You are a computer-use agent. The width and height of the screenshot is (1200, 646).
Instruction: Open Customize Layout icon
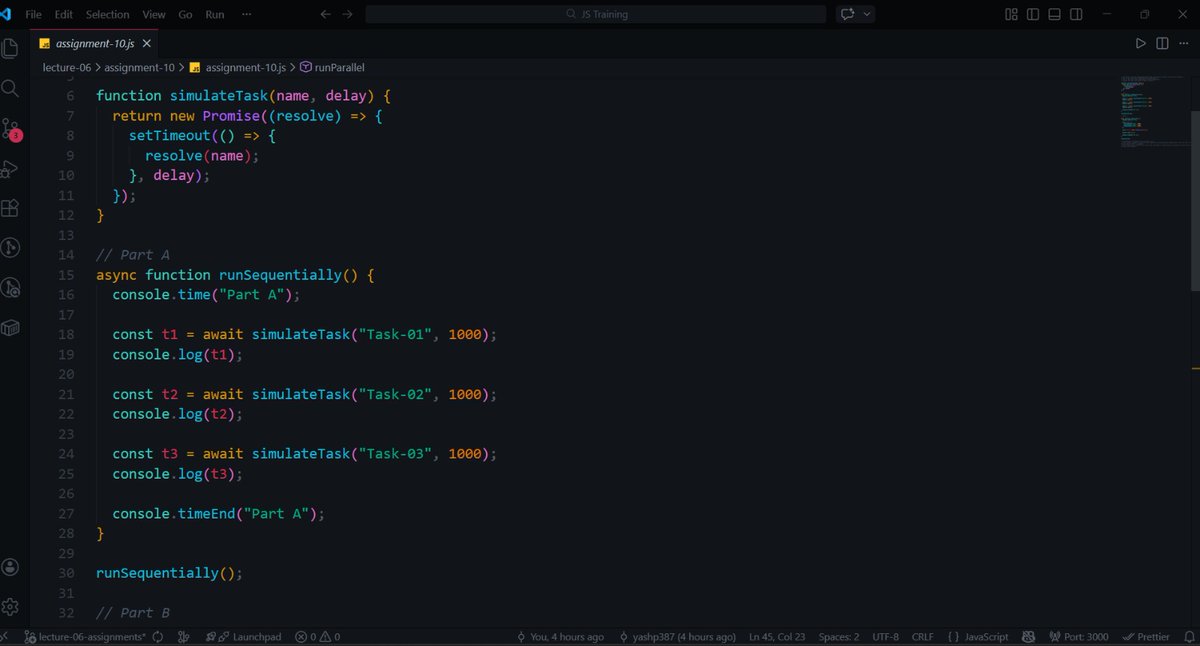pos(1011,14)
